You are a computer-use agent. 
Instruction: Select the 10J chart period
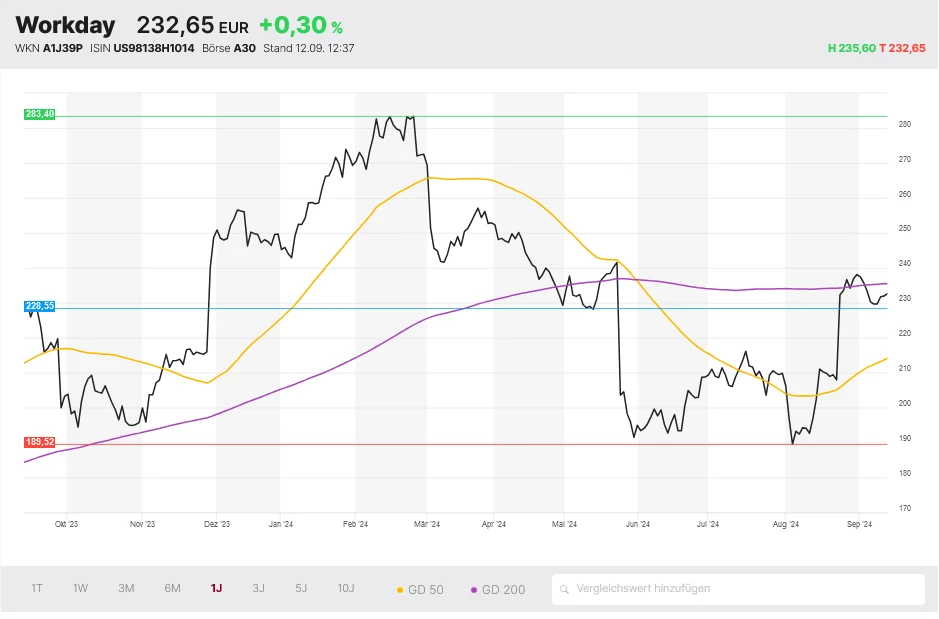[346, 588]
